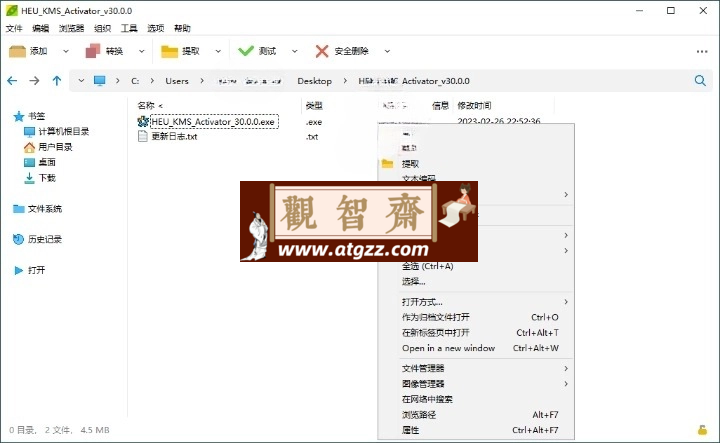Expand 文件管理器 submenu in context menu

click(476, 368)
